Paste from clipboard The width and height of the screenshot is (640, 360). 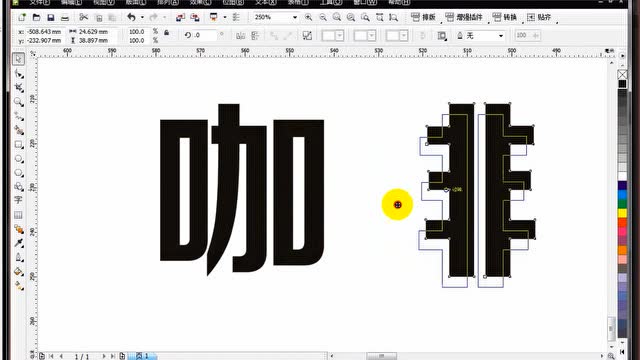pyautogui.click(x=112, y=18)
